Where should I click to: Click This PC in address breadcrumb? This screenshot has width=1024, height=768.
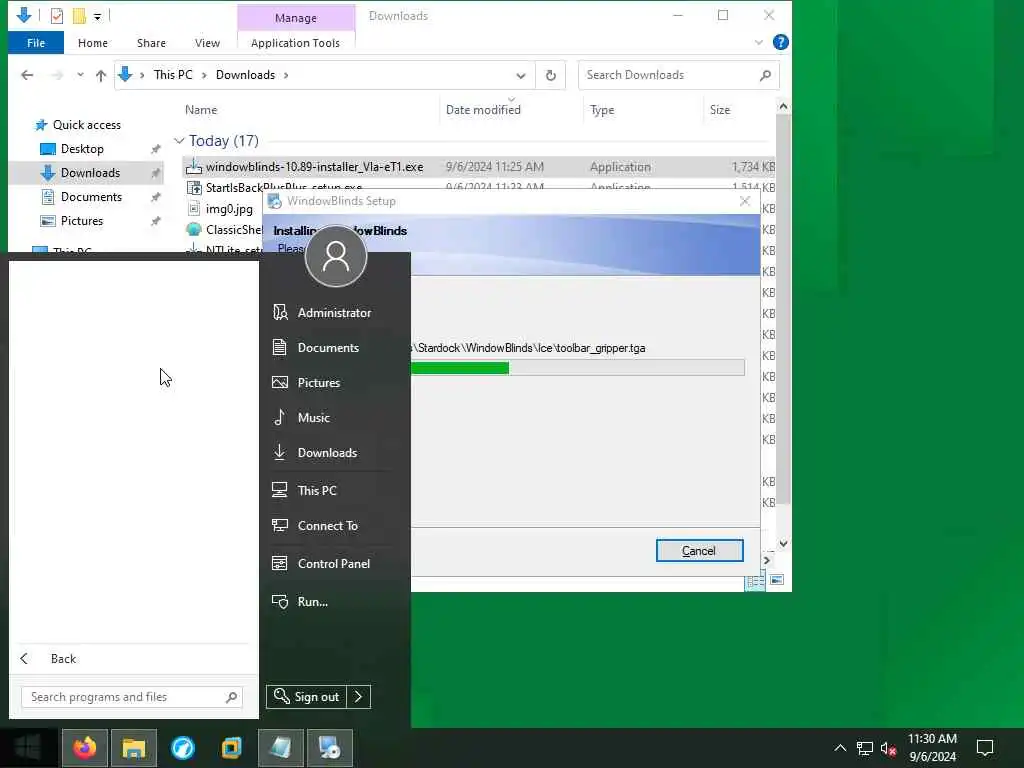point(173,75)
